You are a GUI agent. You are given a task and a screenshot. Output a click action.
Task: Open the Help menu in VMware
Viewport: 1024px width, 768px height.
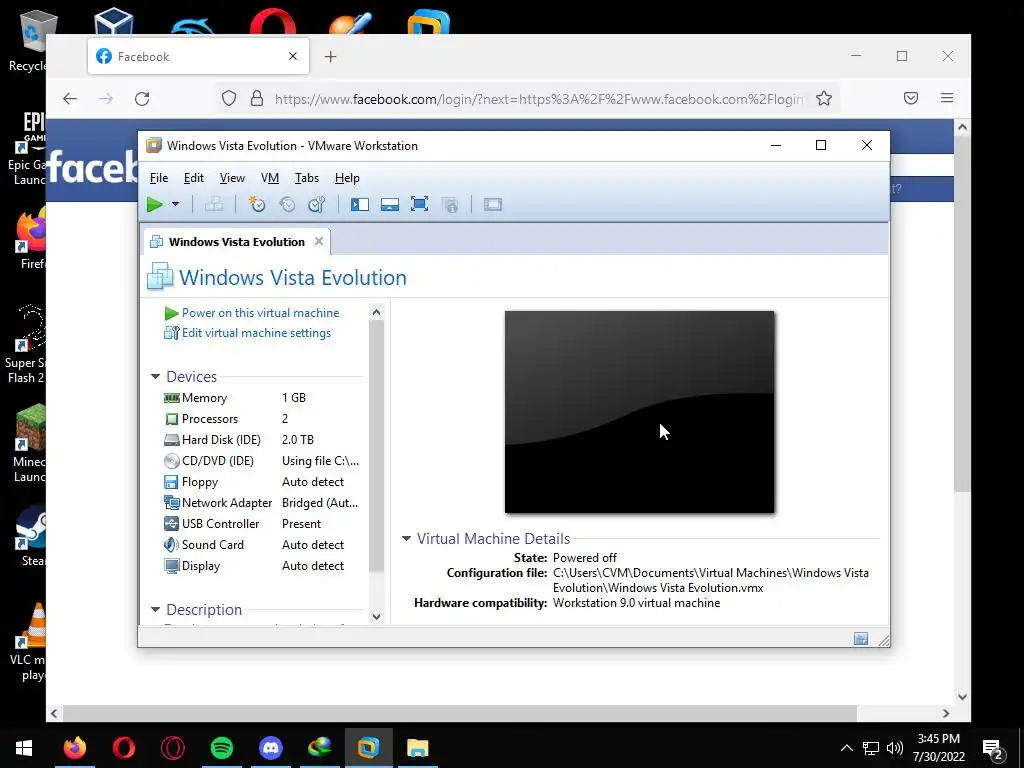pos(347,178)
